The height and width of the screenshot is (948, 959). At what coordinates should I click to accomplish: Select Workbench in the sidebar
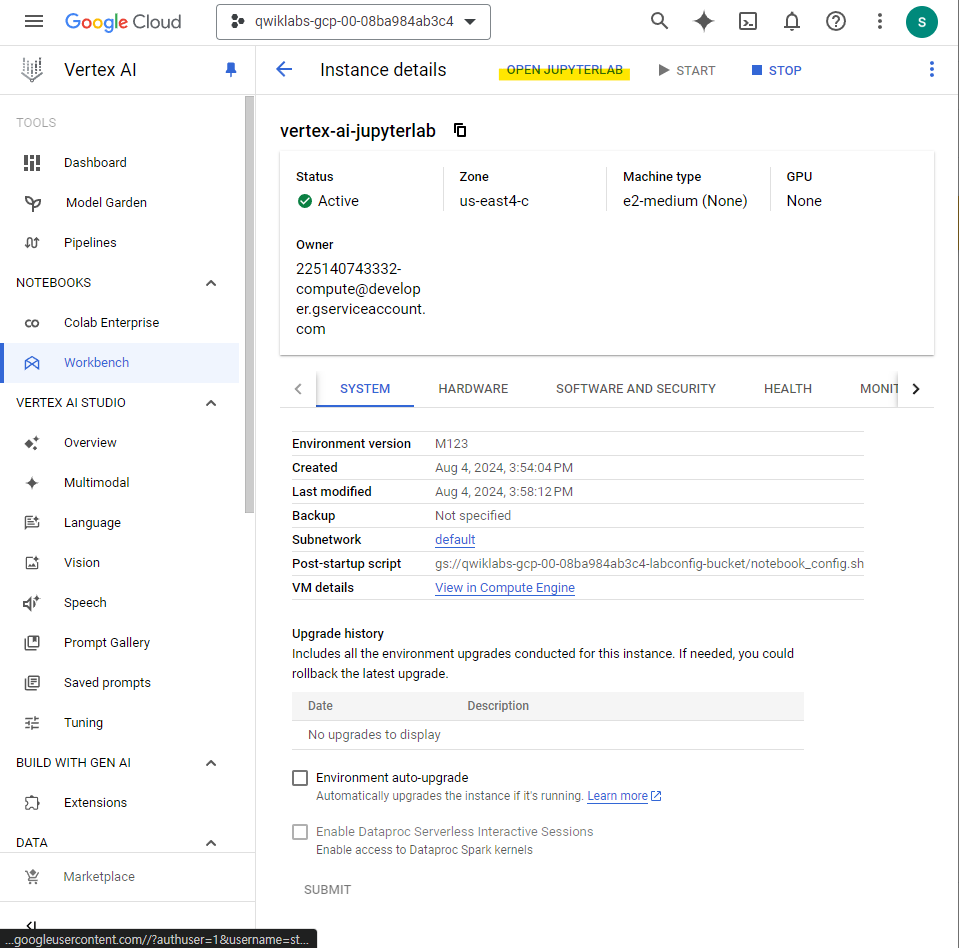120,363
